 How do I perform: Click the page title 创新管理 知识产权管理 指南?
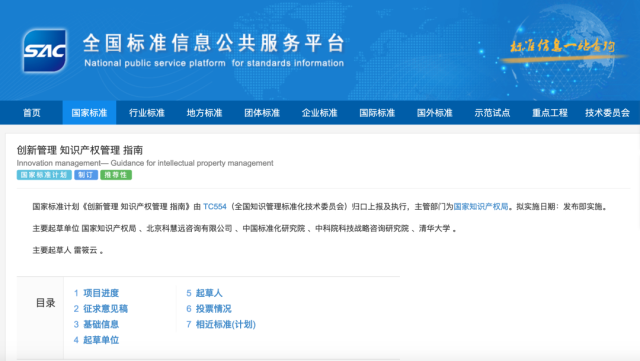pyautogui.click(x=80, y=150)
